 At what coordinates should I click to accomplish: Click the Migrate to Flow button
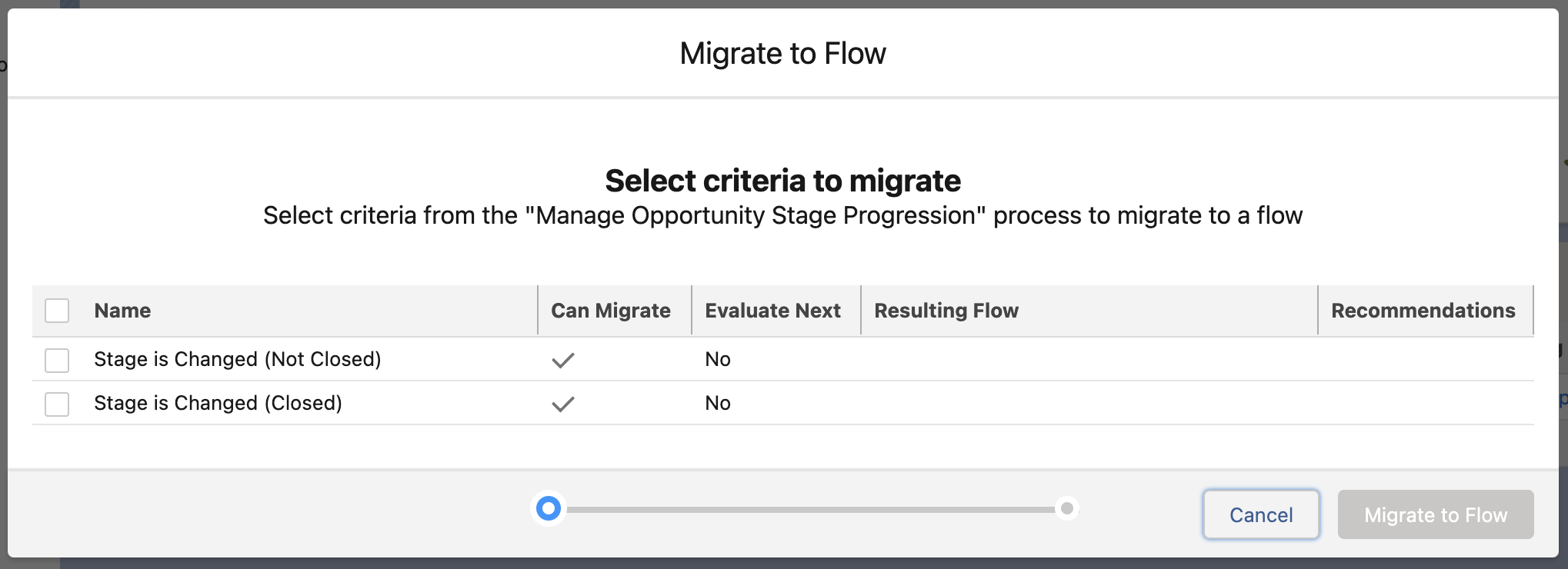point(1436,514)
